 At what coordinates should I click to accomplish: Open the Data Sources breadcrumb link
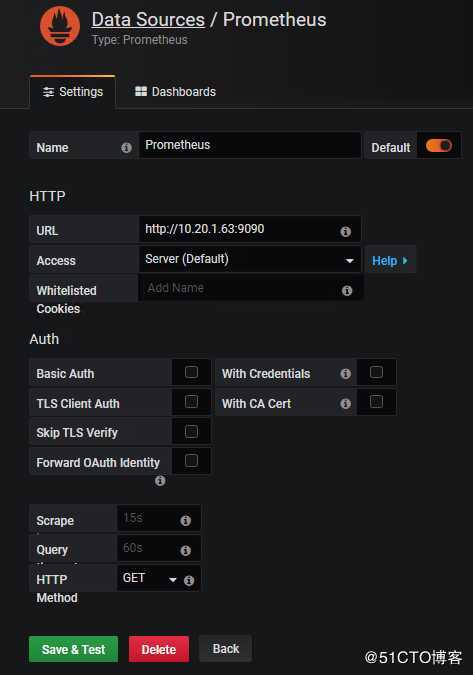tap(148, 20)
